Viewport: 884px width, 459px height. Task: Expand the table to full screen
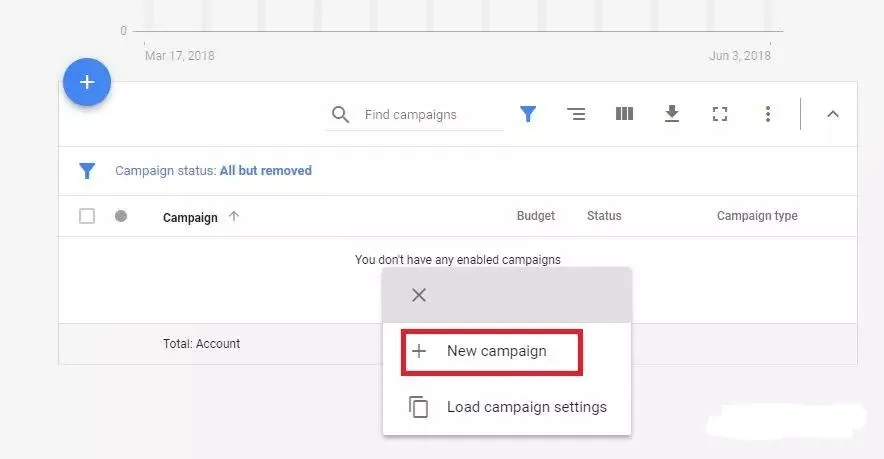point(720,114)
